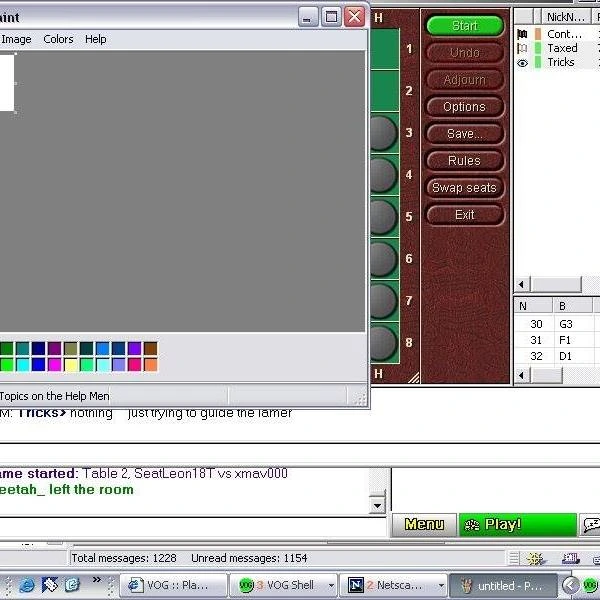Click the computer icon in status bar

(x=570, y=559)
